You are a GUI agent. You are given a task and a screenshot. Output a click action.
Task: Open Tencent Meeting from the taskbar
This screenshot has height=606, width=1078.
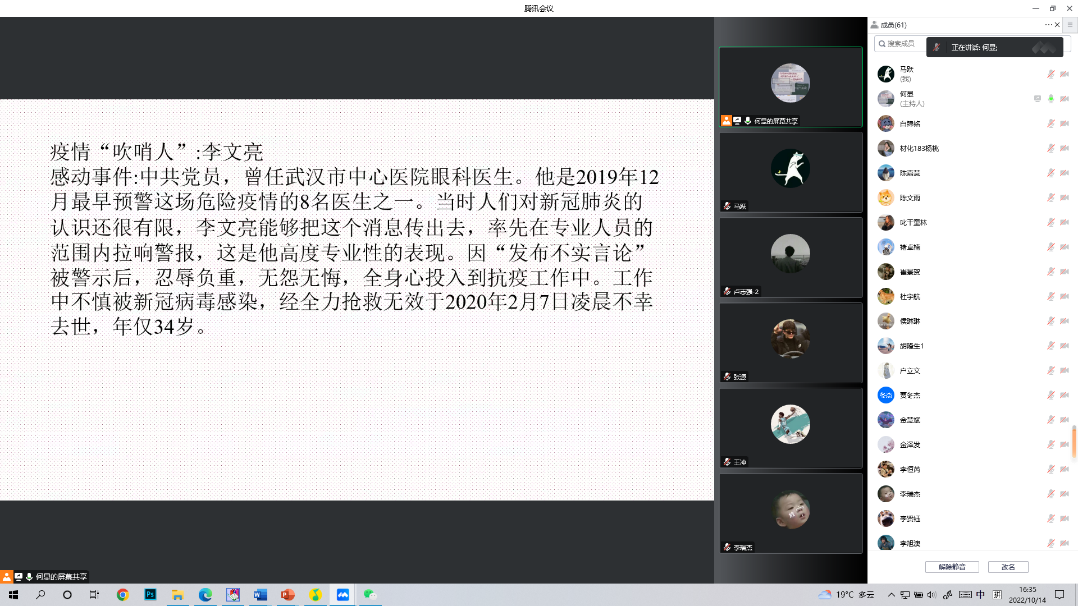342,594
